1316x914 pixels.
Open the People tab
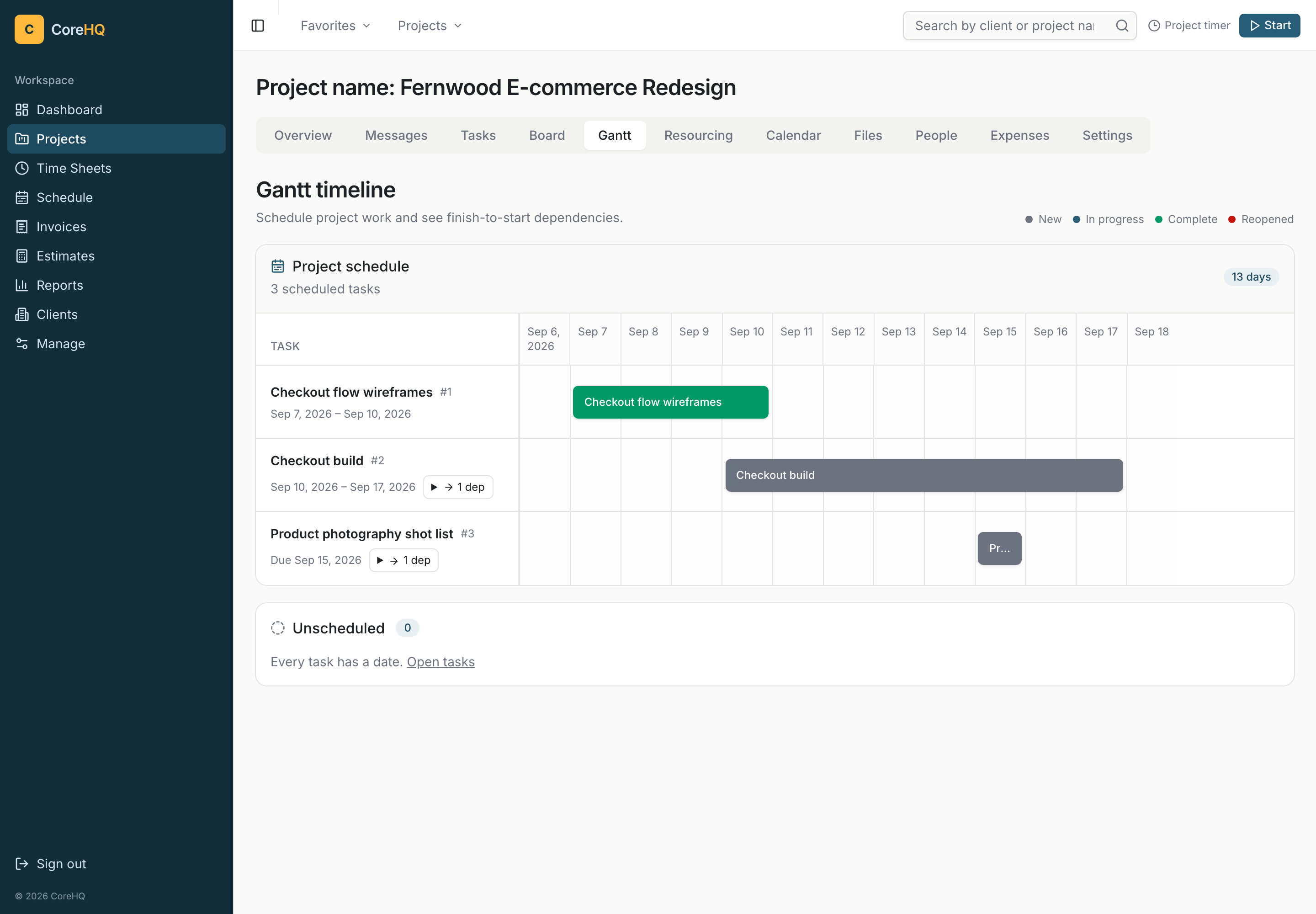click(x=936, y=135)
